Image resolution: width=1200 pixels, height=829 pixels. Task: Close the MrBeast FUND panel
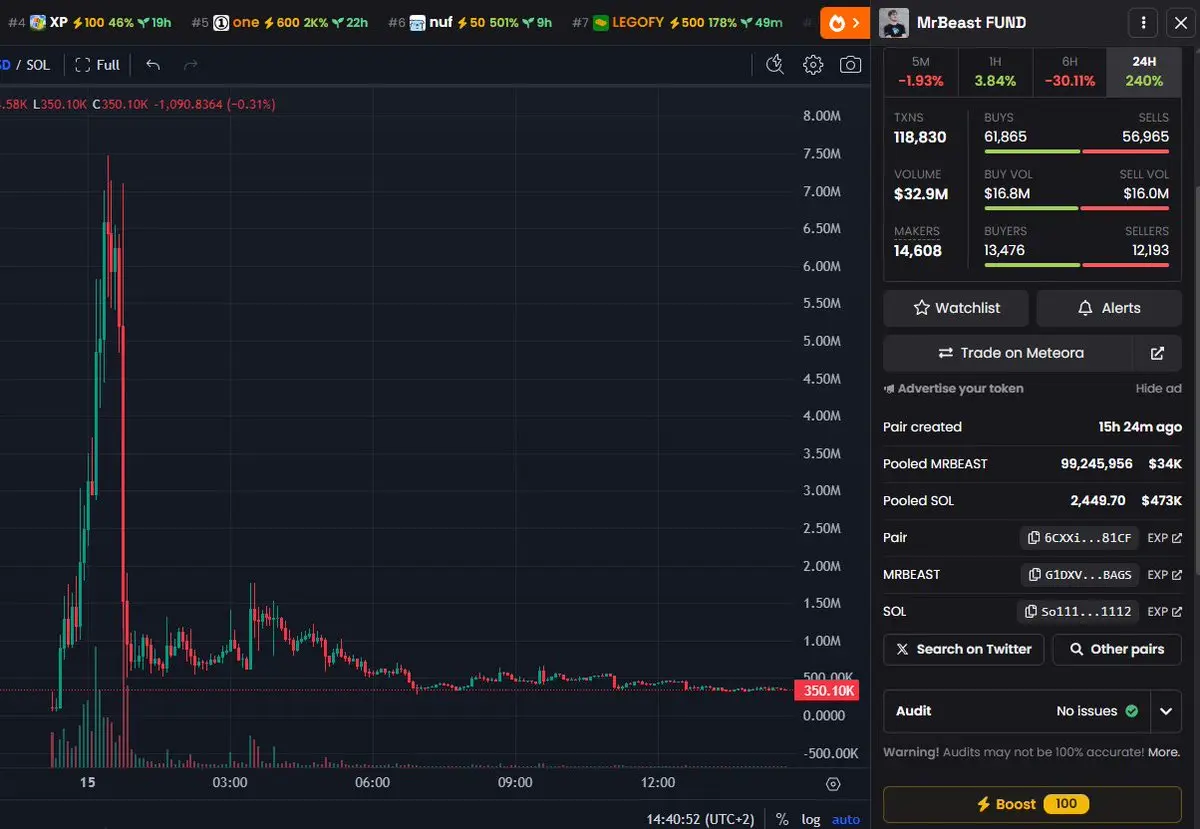1180,22
